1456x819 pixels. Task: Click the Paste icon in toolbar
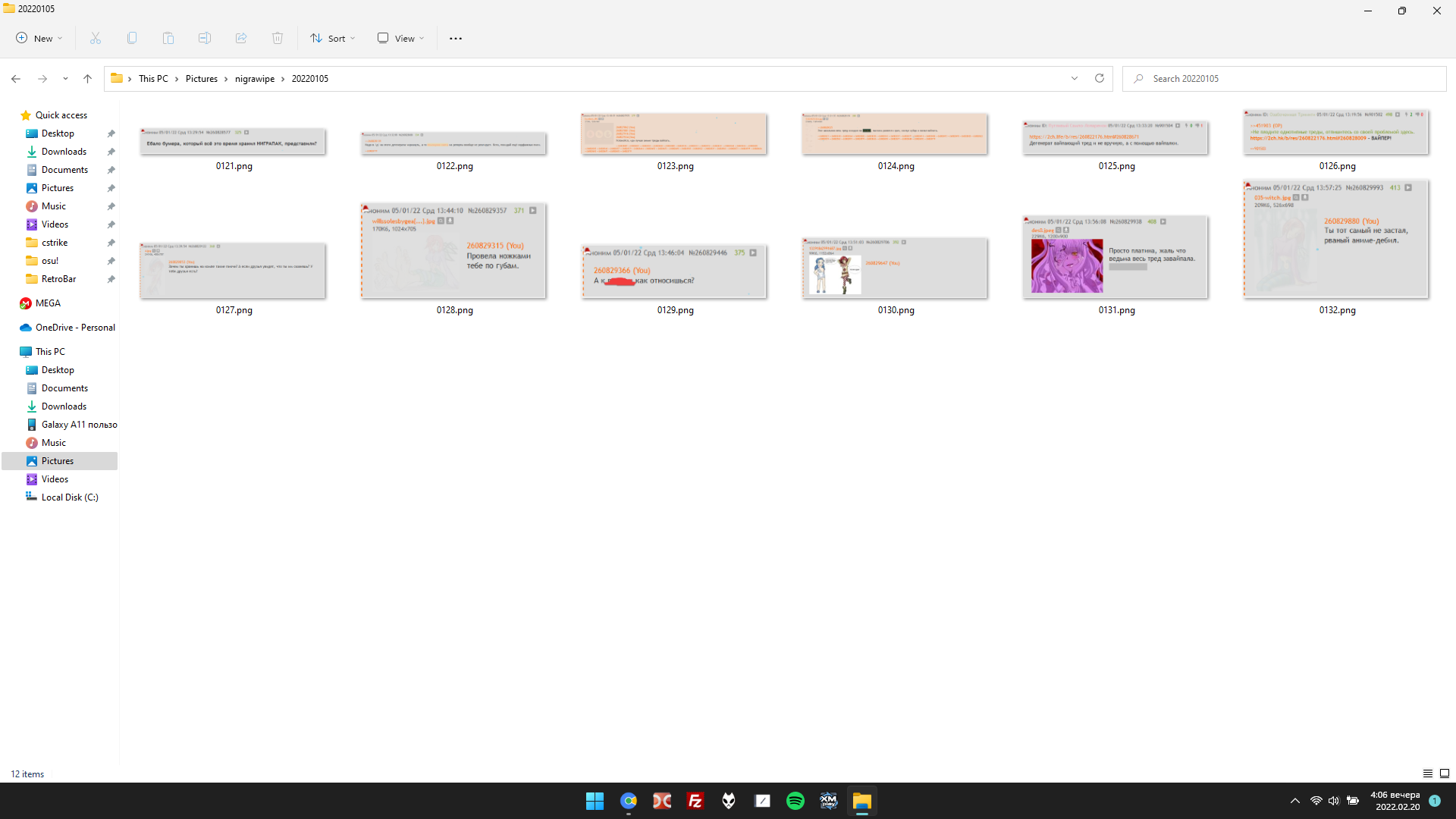(x=168, y=38)
